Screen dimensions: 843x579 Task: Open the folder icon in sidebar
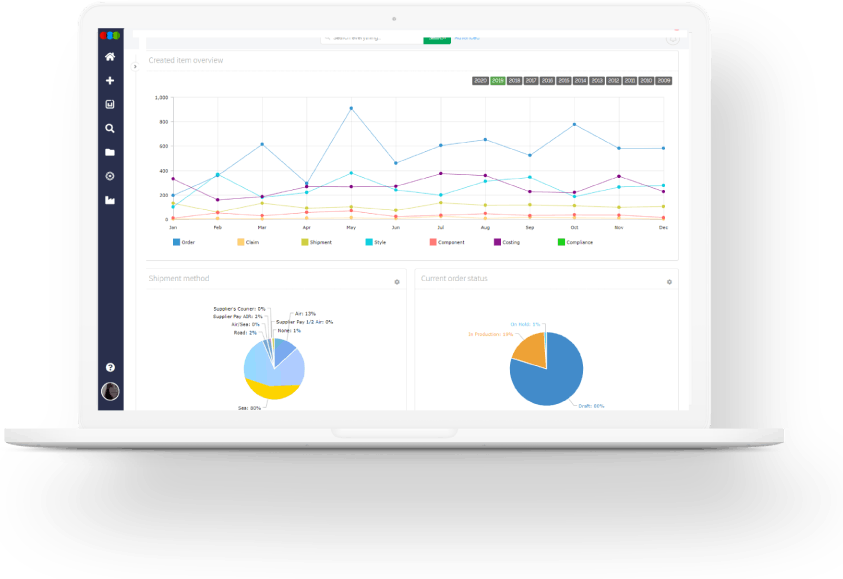click(x=110, y=152)
